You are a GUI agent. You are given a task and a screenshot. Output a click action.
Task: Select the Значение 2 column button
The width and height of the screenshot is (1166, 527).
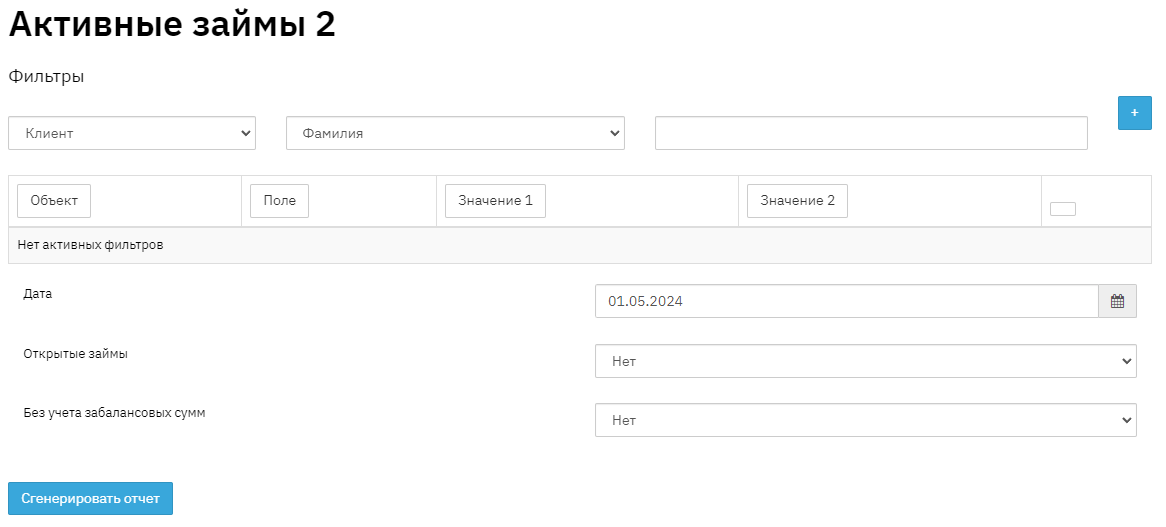coord(797,201)
